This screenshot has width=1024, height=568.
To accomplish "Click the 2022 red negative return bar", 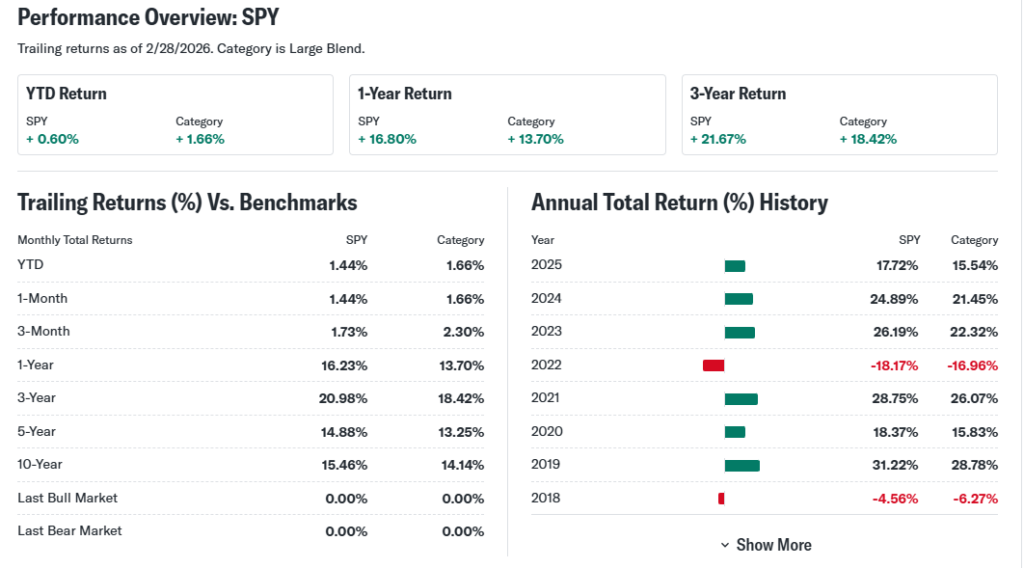I will pos(713,365).
